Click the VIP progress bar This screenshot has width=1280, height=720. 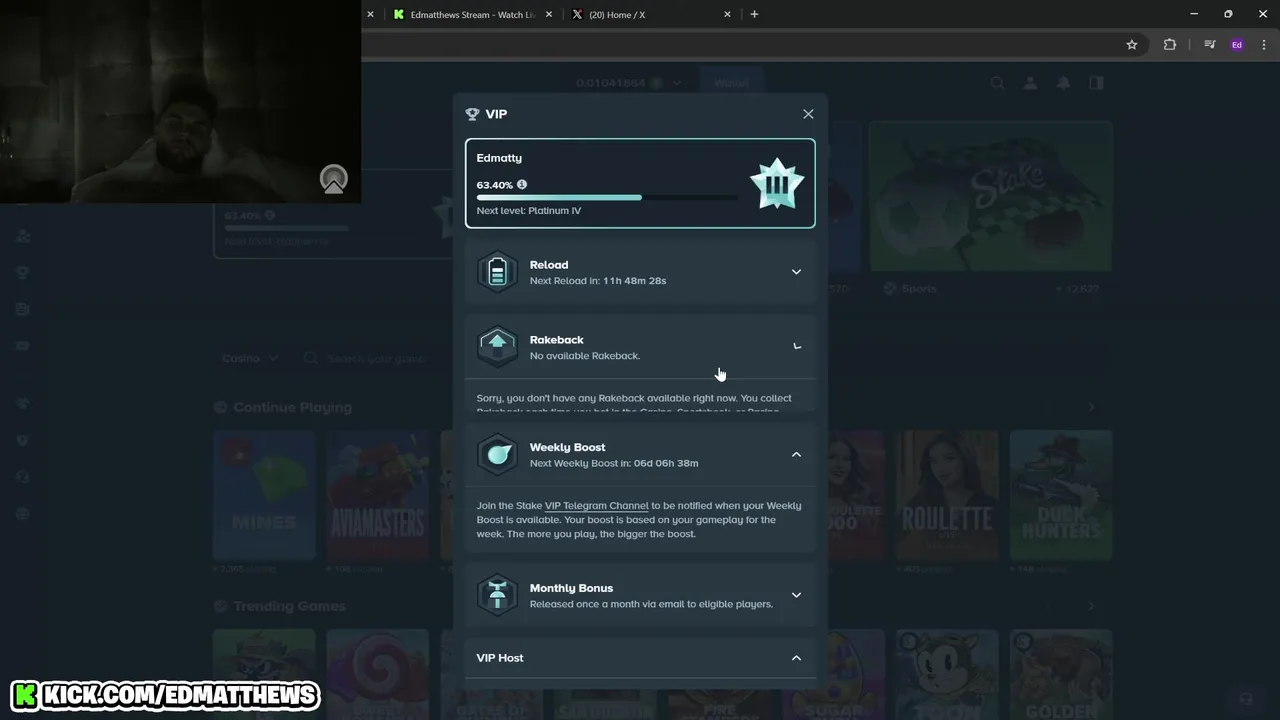tap(607, 198)
